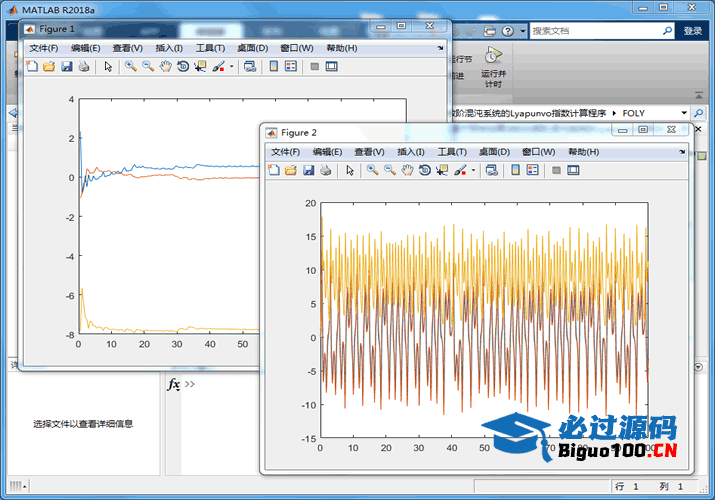Click Open File icon in Figure 1 toolbar
This screenshot has height=500, width=715.
tap(49, 67)
